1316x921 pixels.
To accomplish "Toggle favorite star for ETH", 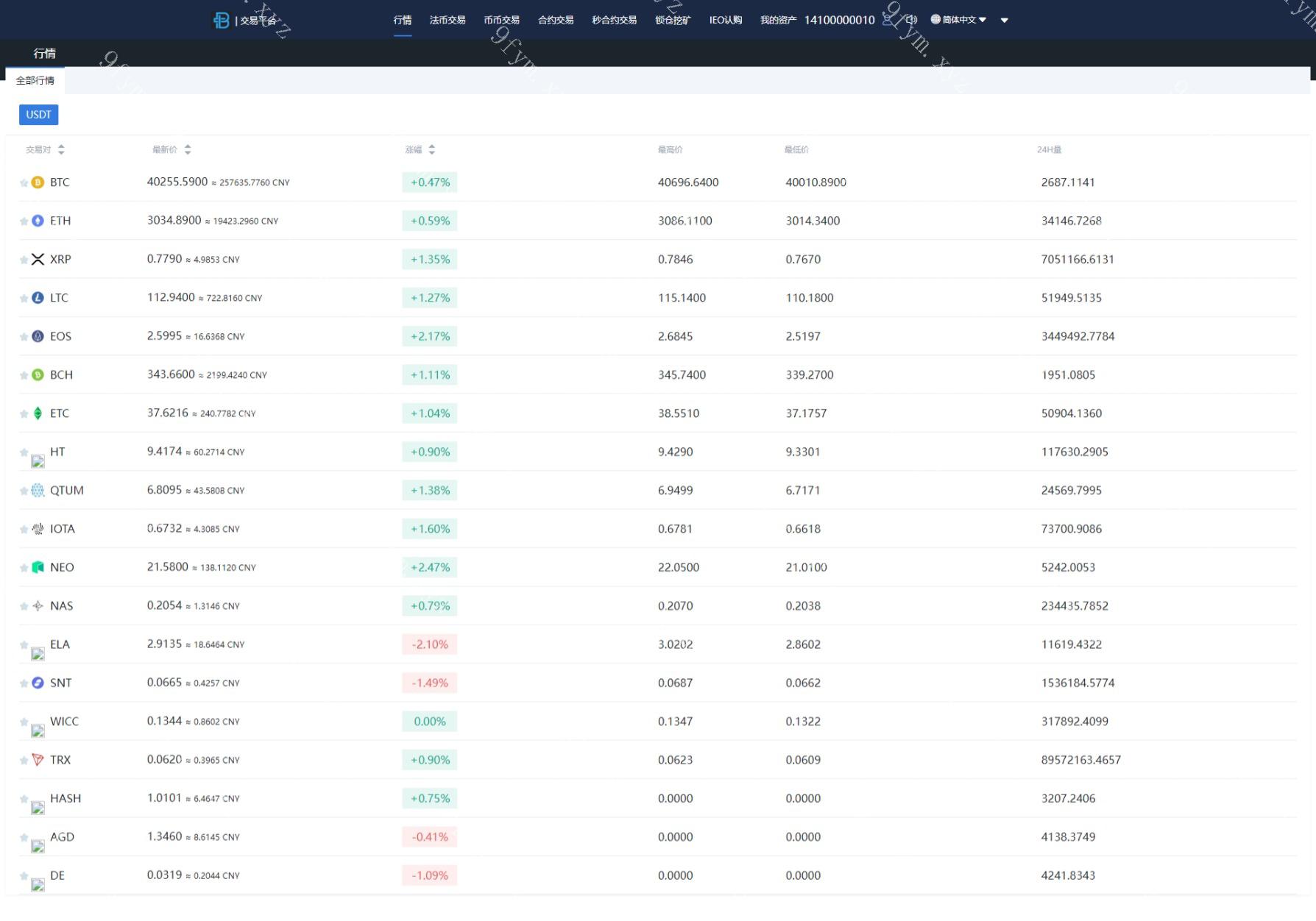I will tap(24, 221).
